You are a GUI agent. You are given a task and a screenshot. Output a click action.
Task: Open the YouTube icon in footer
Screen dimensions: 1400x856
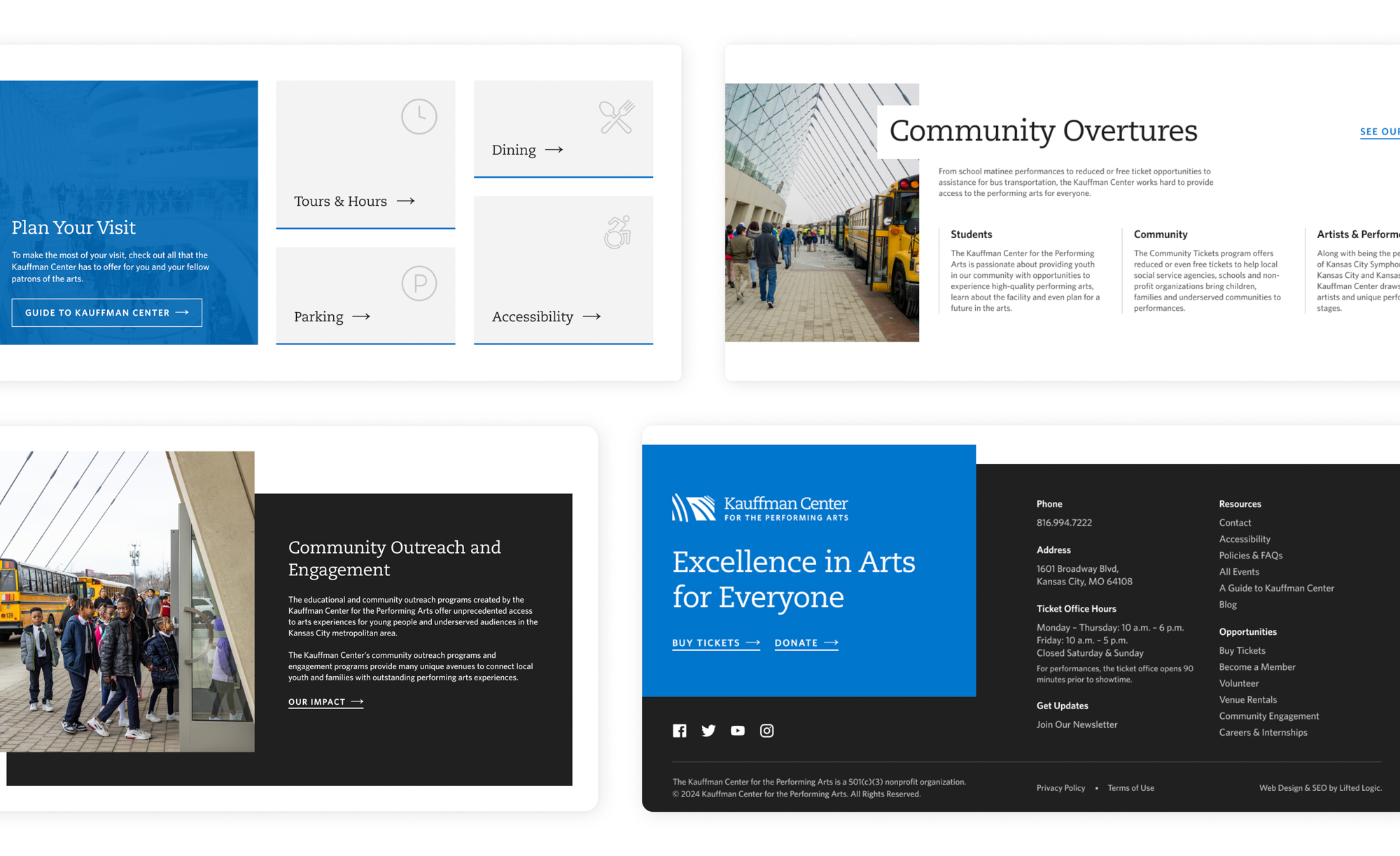tap(738, 731)
